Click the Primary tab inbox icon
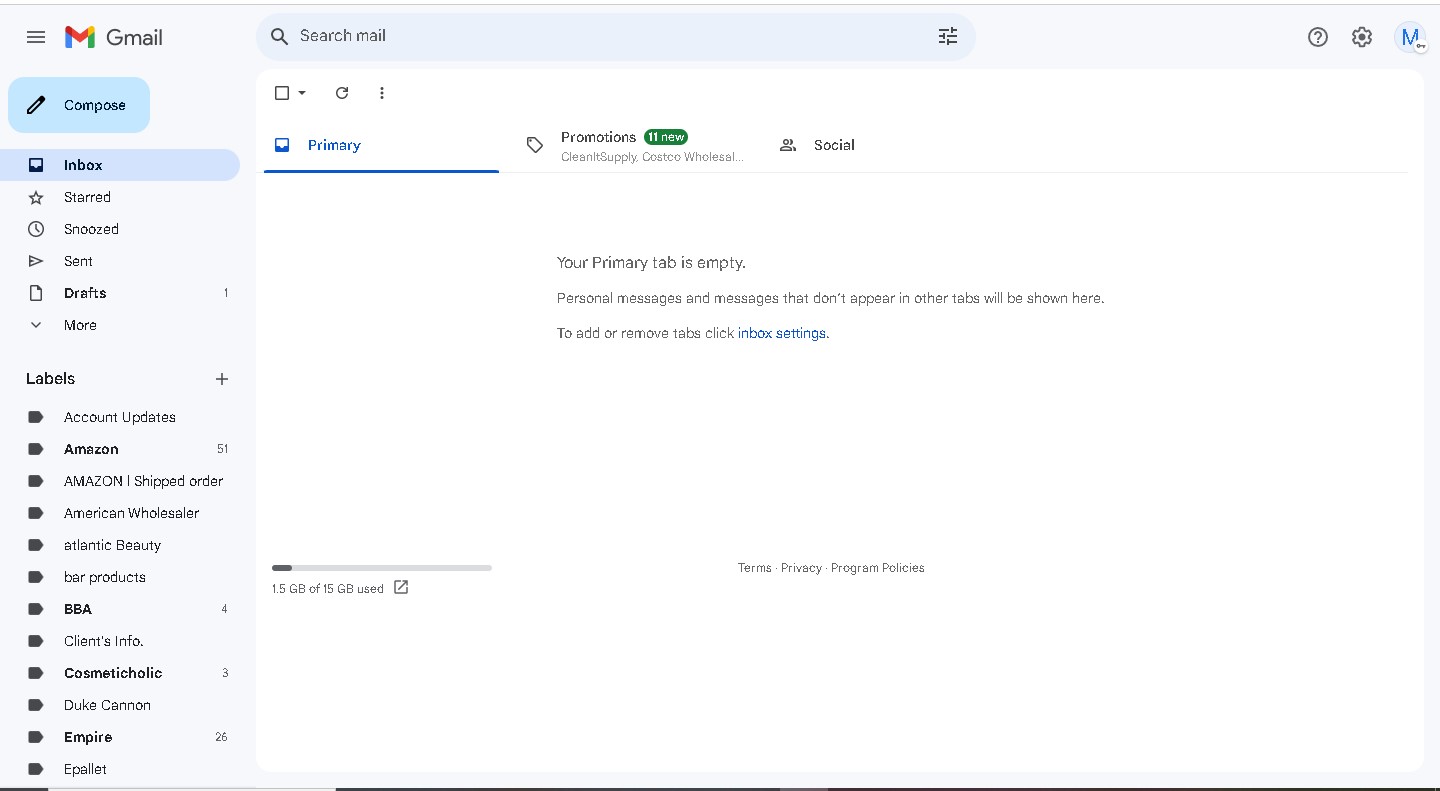This screenshot has height=791, width=1440. 282,145
